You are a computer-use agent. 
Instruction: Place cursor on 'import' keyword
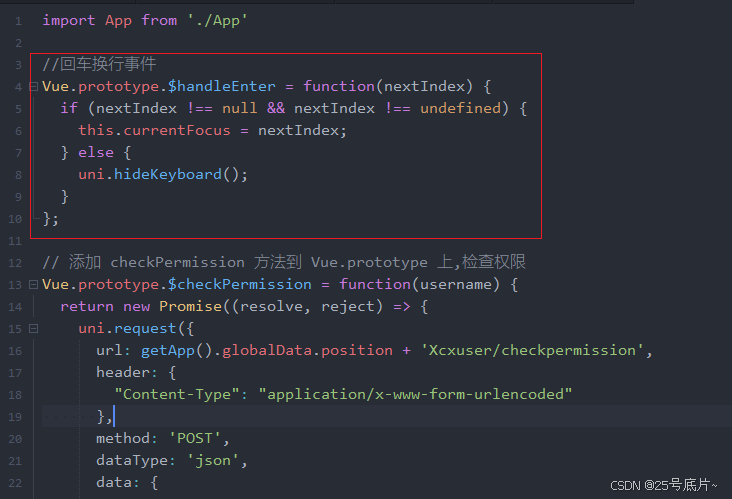(x=69, y=21)
